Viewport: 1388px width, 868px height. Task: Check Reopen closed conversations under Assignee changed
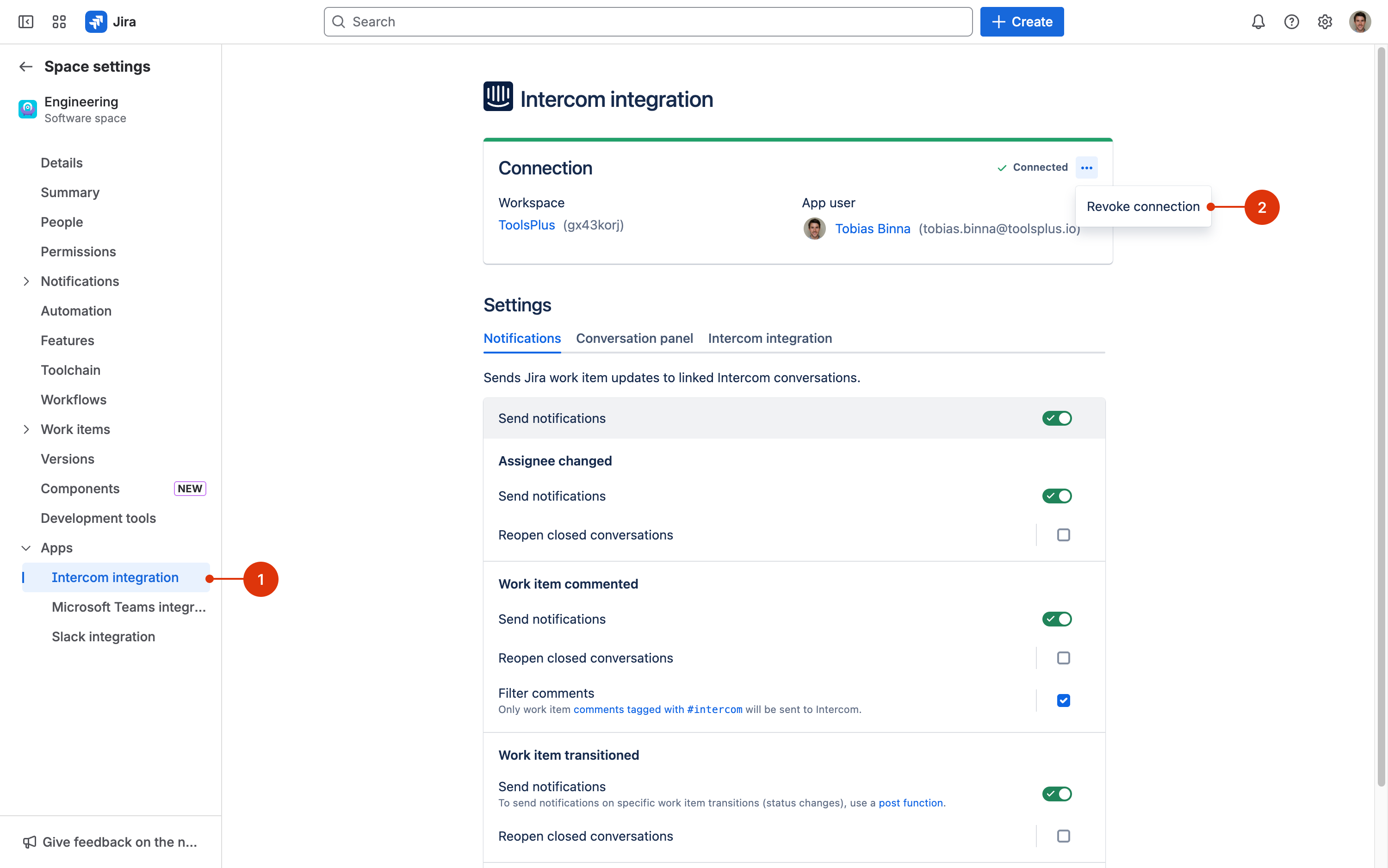pos(1063,535)
